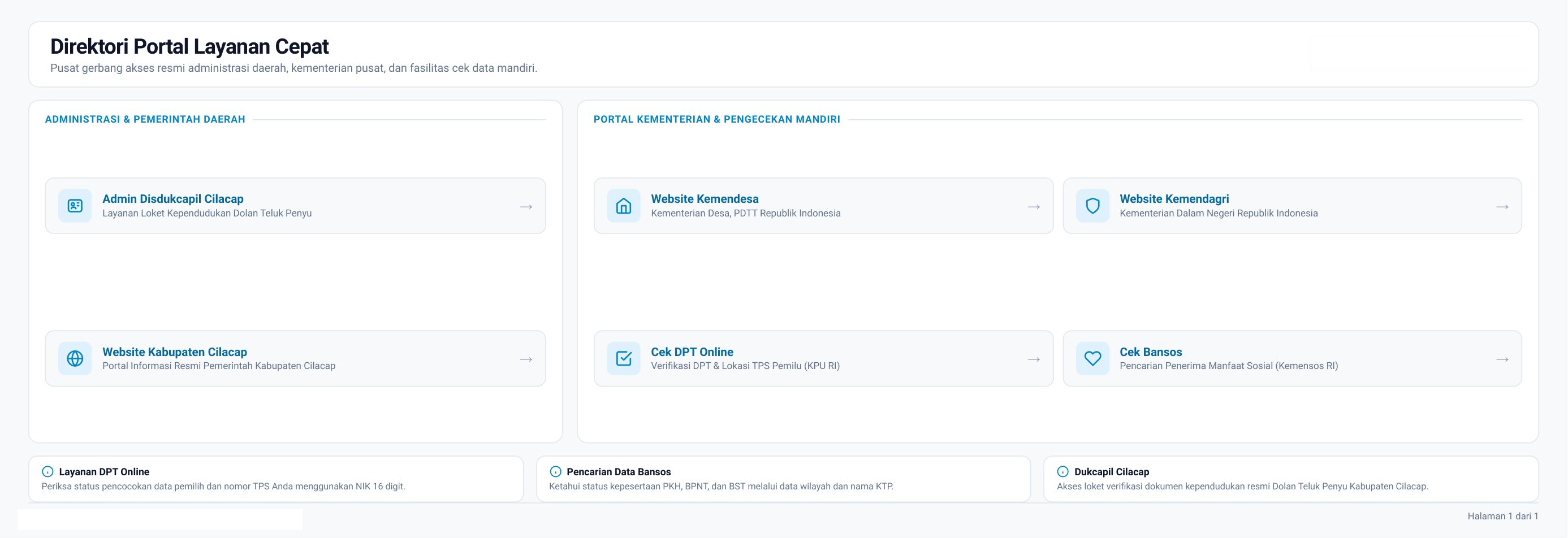Click the info icon beside Pencarian Data Bansos
The width and height of the screenshot is (1568, 538).
[555, 472]
